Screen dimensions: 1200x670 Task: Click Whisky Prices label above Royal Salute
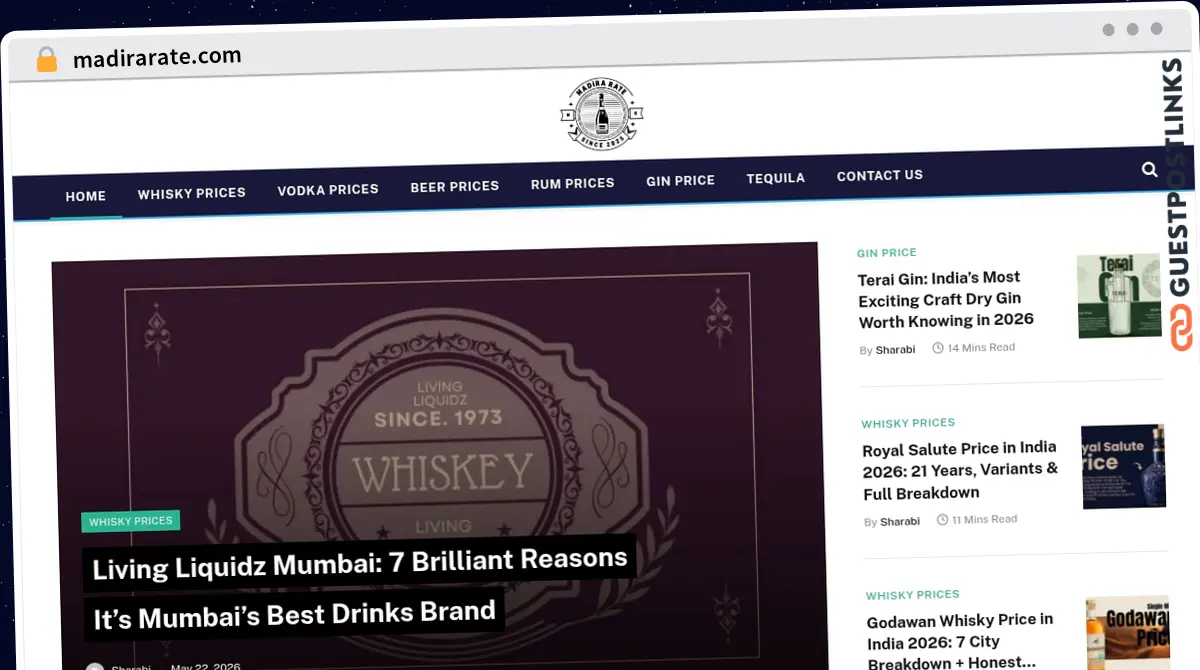click(908, 423)
